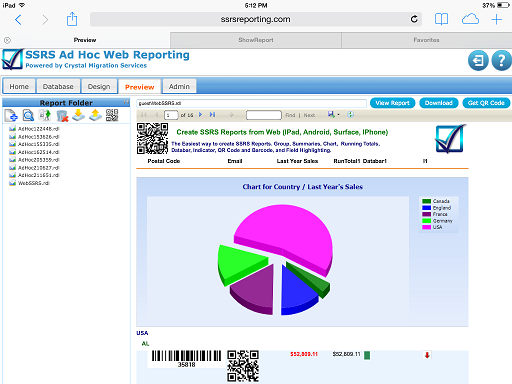The height and width of the screenshot is (384, 512).
Task: Collapse the Report Folder panel
Action: pos(126,102)
